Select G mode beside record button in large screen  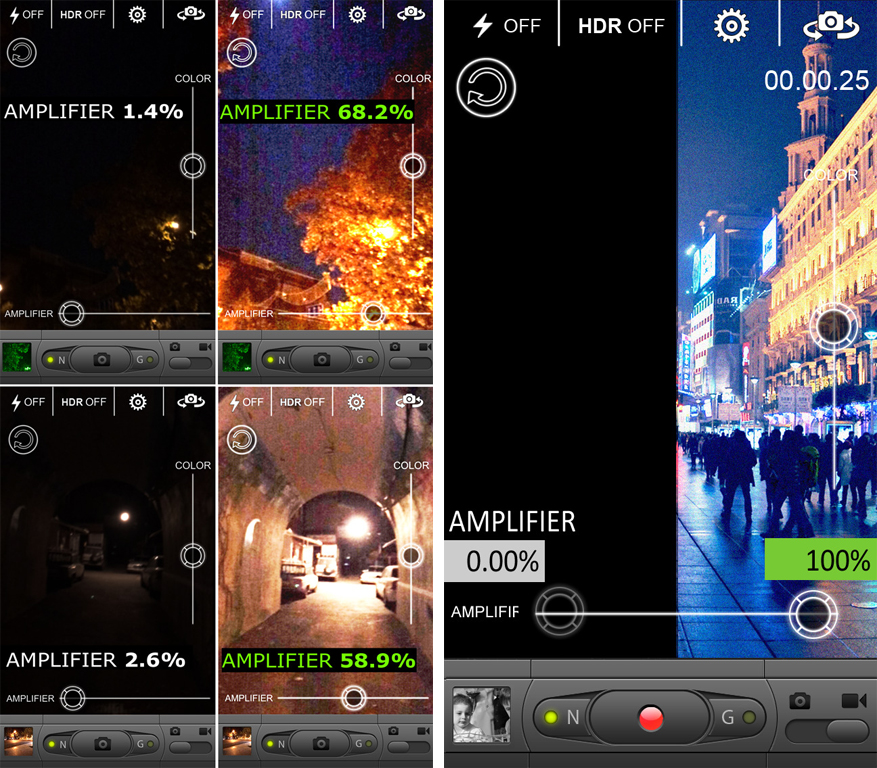click(736, 717)
